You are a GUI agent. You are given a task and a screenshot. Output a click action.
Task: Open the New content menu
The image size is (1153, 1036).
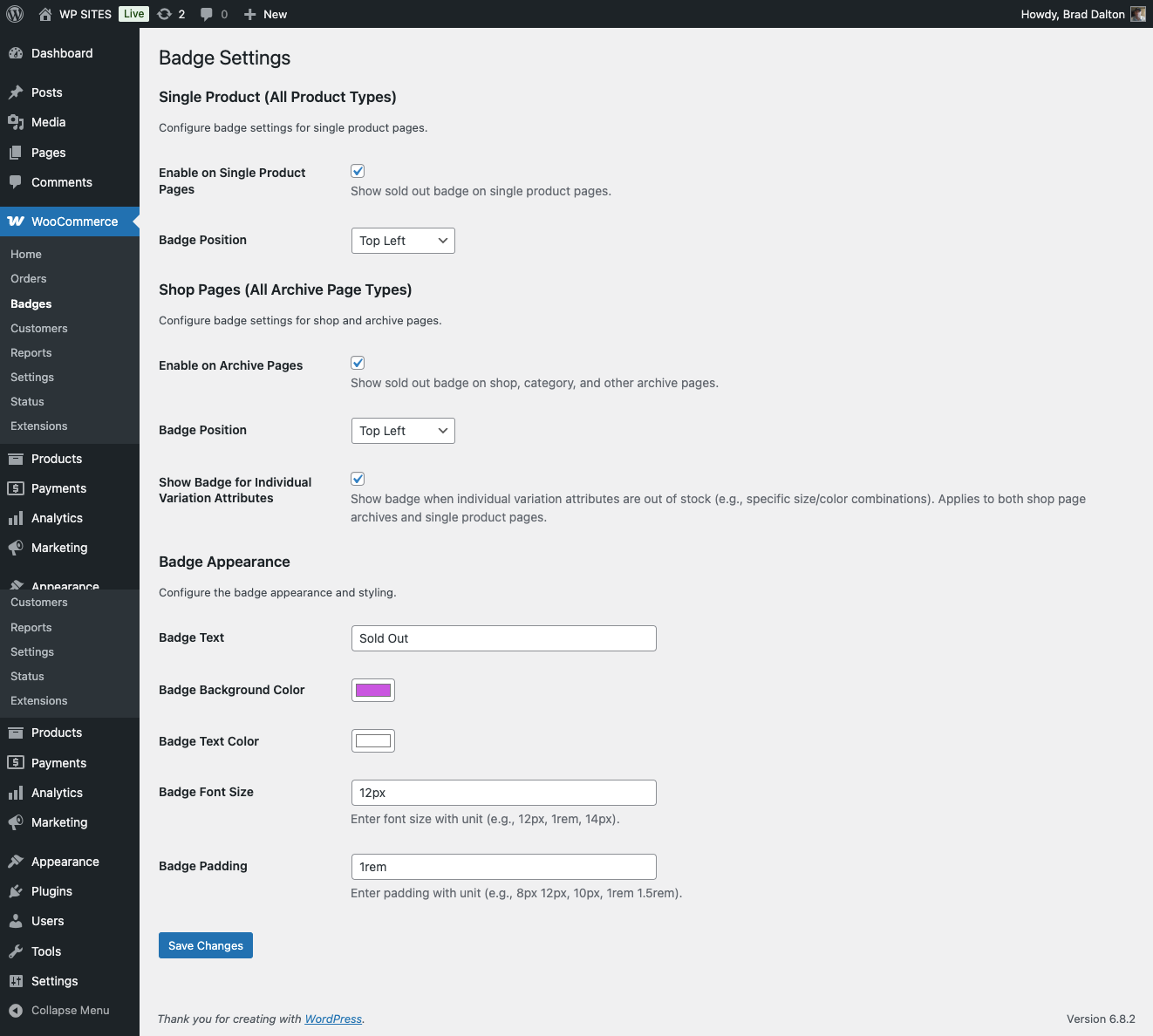click(265, 14)
